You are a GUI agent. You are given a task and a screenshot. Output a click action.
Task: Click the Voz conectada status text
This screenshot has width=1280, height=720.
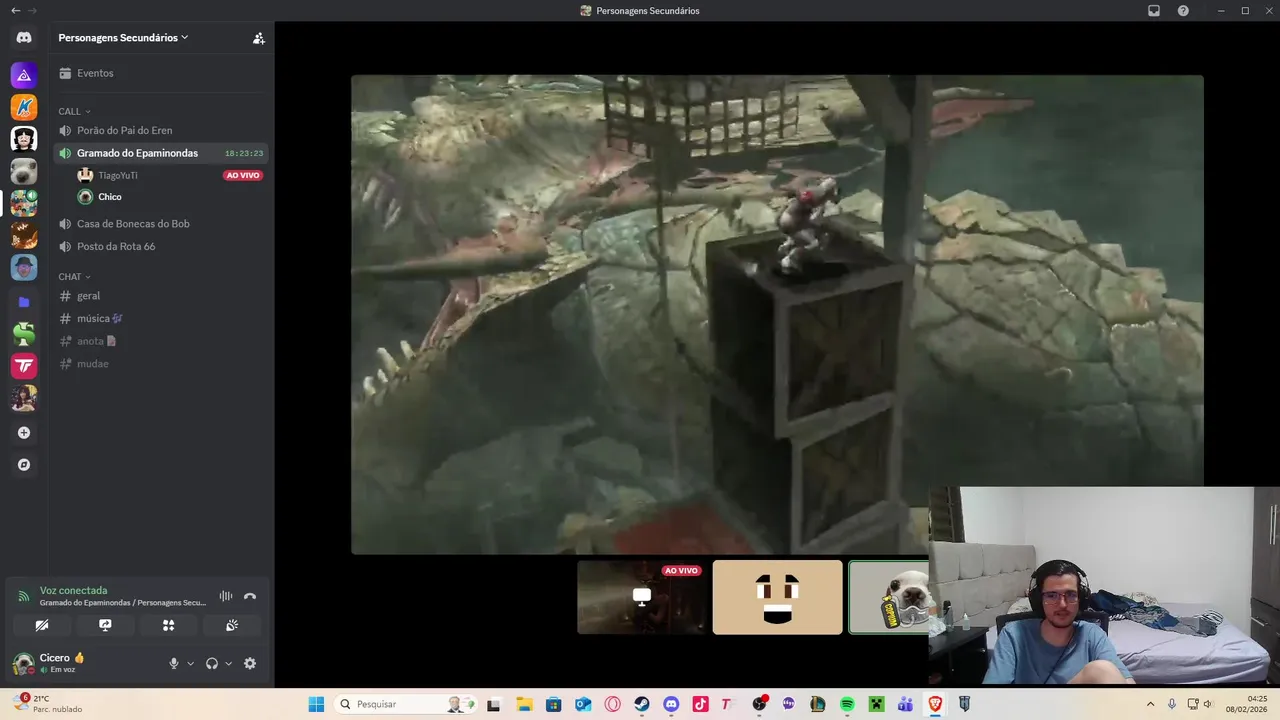(73, 590)
